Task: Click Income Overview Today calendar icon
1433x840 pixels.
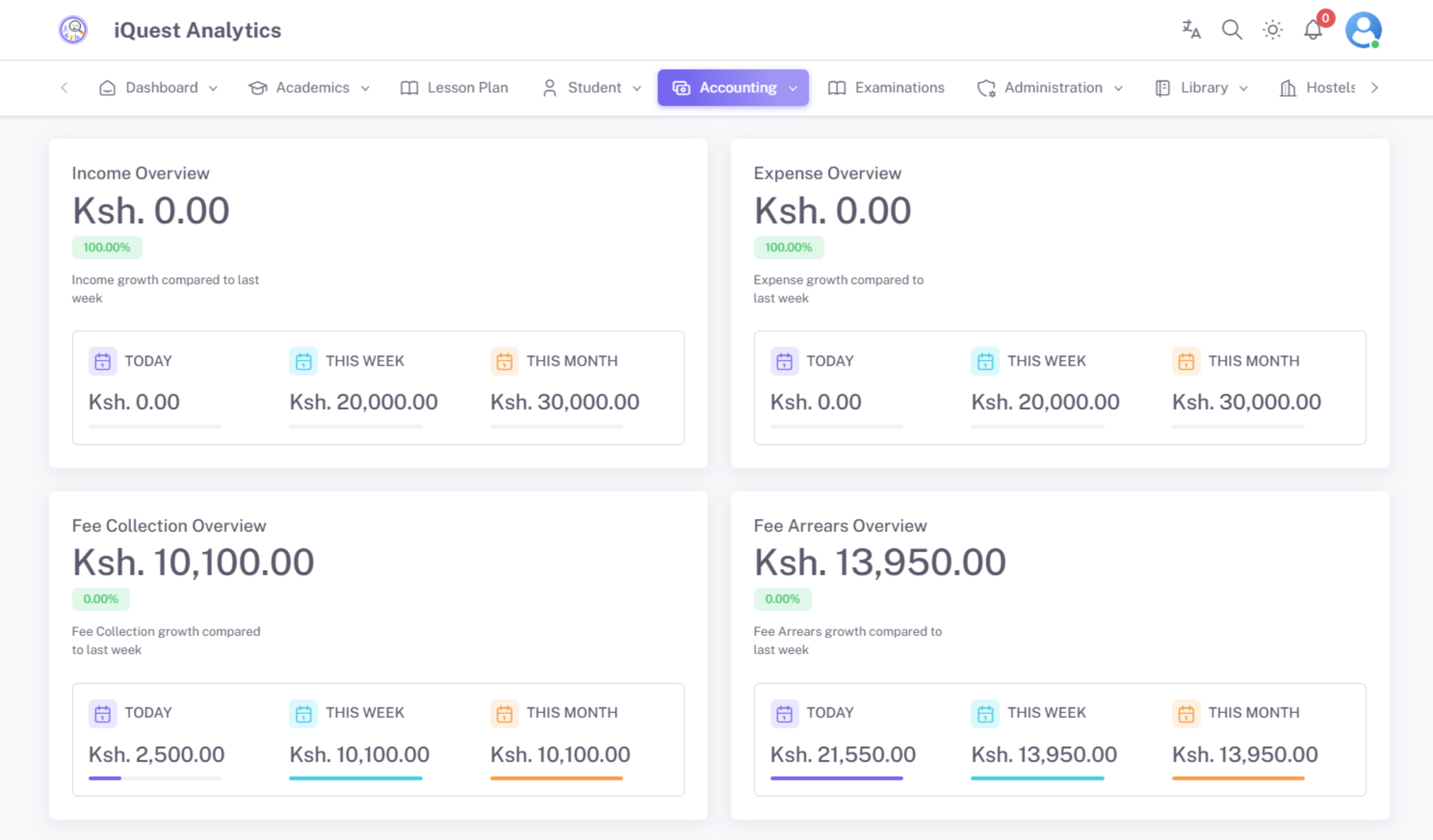Action: 103,361
